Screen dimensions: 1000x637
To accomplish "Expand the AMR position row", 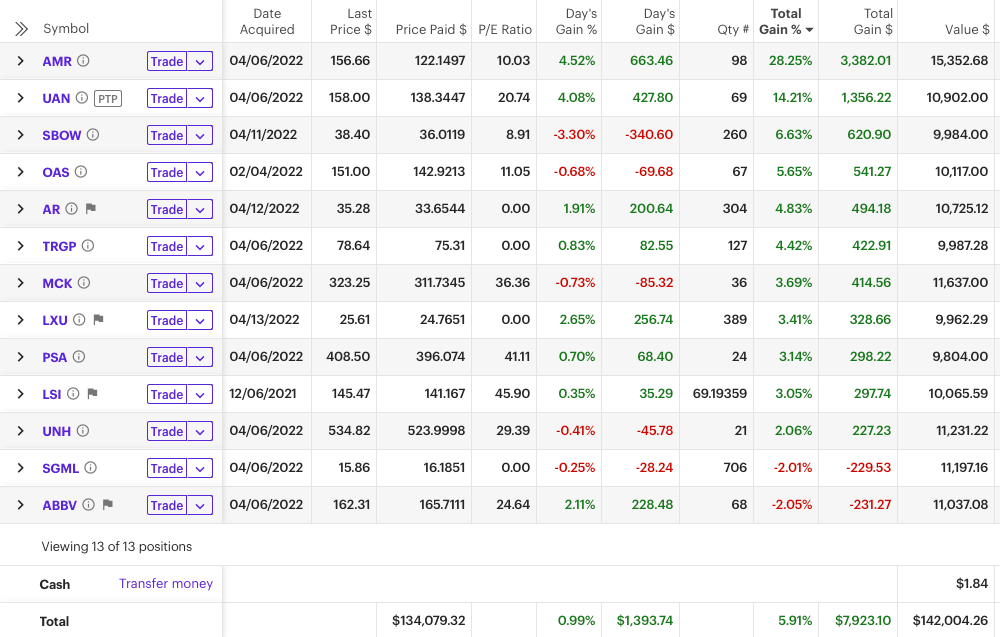I will point(20,61).
